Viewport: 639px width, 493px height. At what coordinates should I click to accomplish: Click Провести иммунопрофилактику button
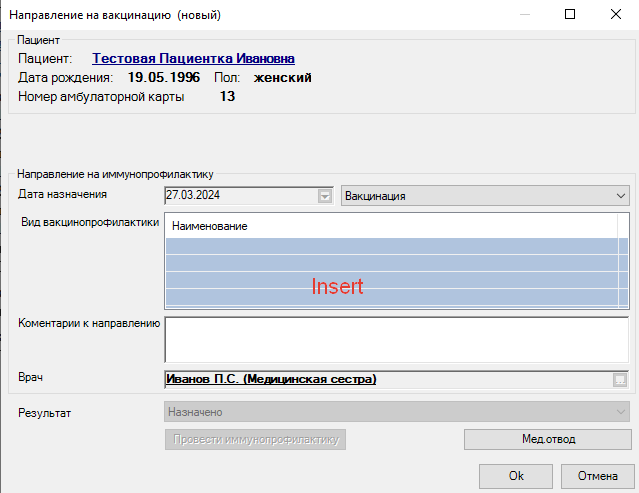click(x=256, y=439)
